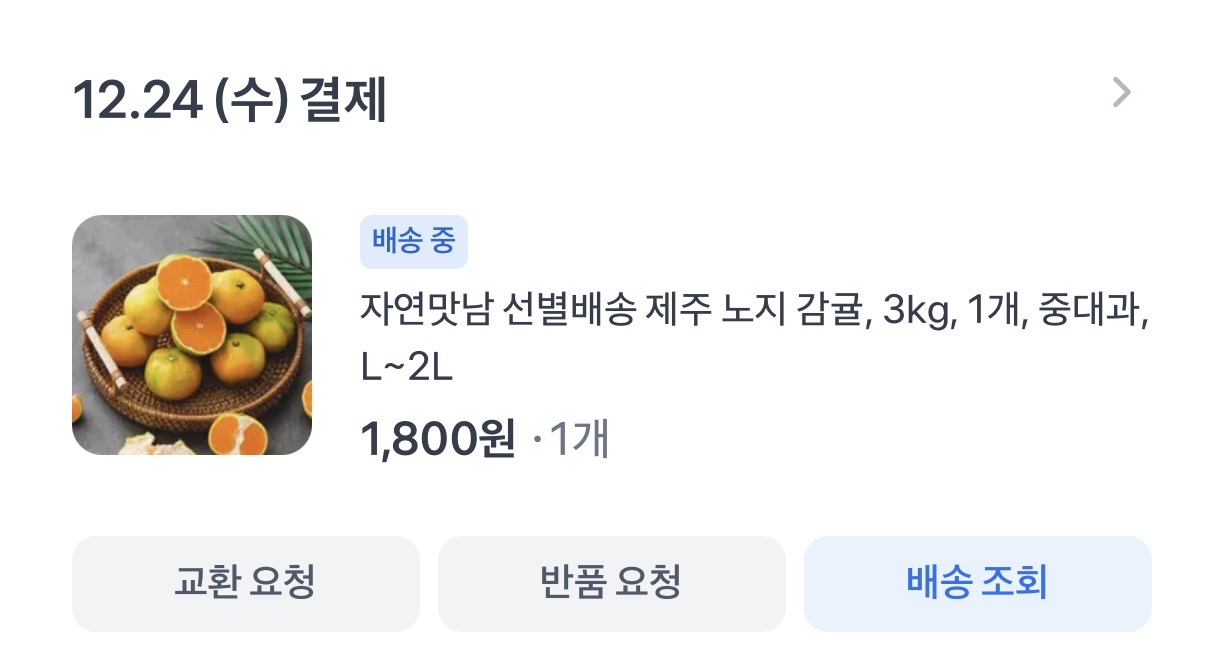Viewport: 1206px width, 657px height.
Task: Tap the blue in-delivery status tag
Action: pyautogui.click(x=414, y=242)
